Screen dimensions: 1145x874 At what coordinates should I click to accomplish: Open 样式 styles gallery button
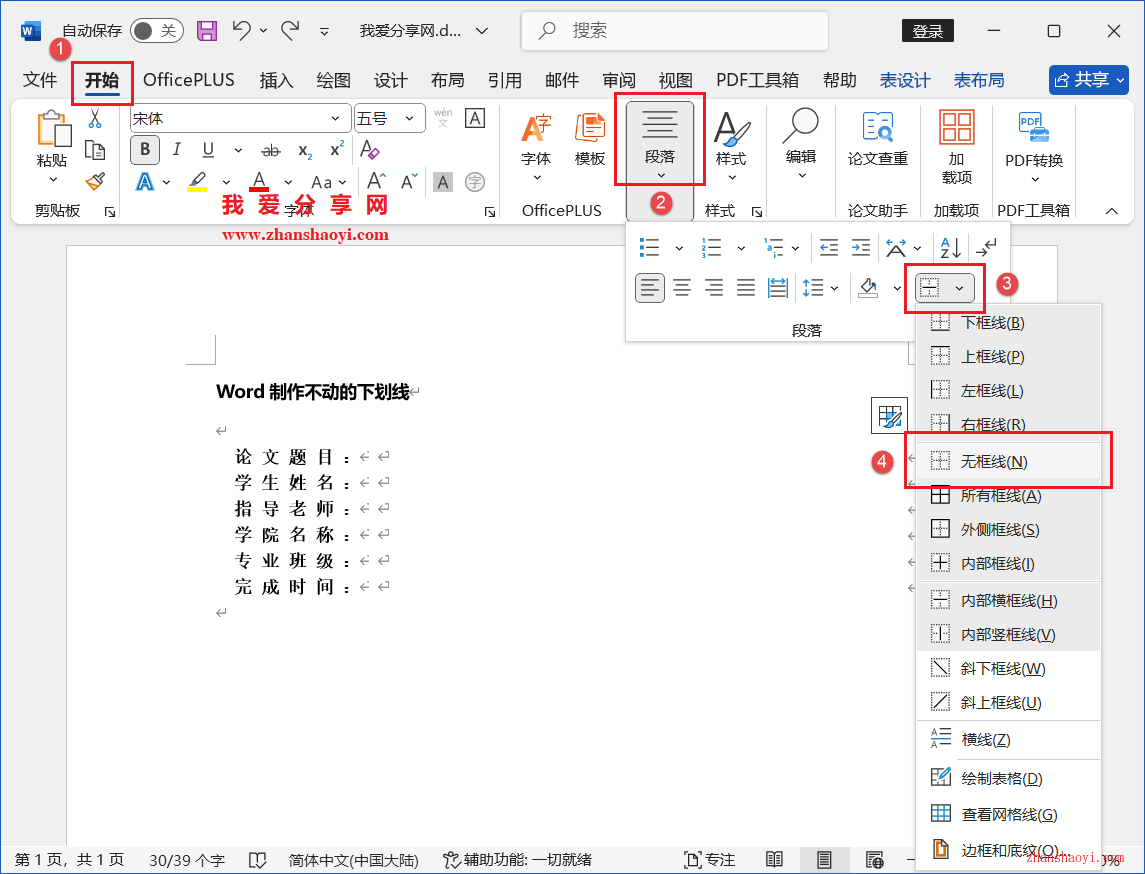[731, 146]
